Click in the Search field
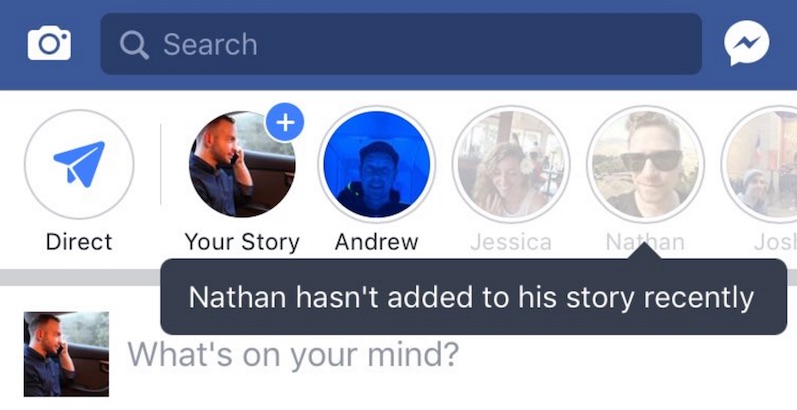 [401, 44]
